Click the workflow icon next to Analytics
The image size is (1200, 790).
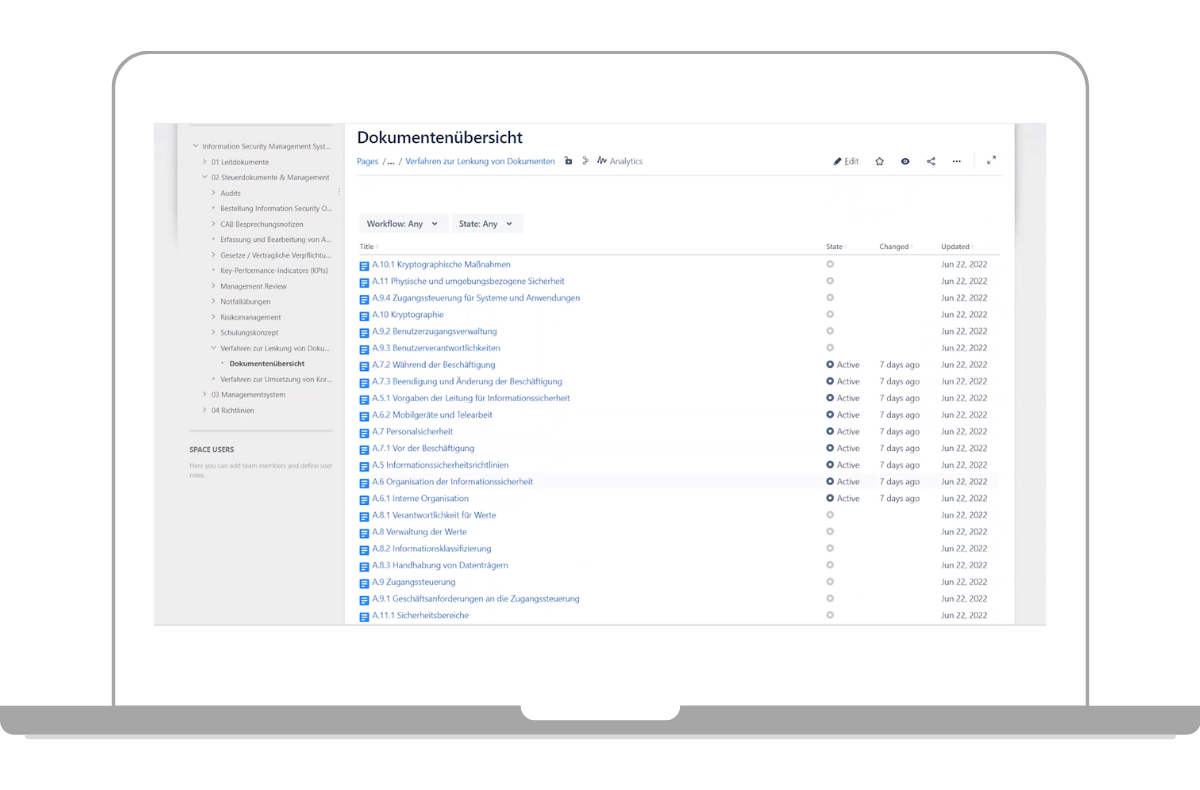[x=586, y=161]
